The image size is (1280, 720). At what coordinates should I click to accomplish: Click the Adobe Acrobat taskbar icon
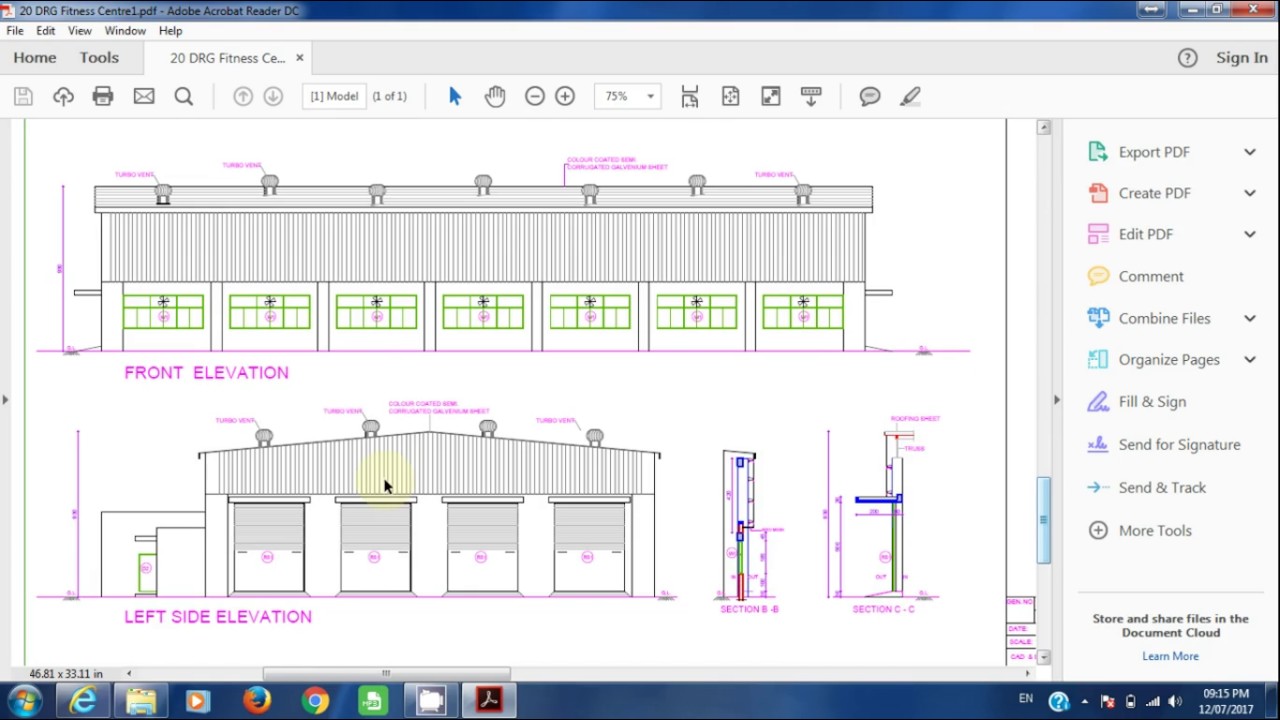point(489,701)
